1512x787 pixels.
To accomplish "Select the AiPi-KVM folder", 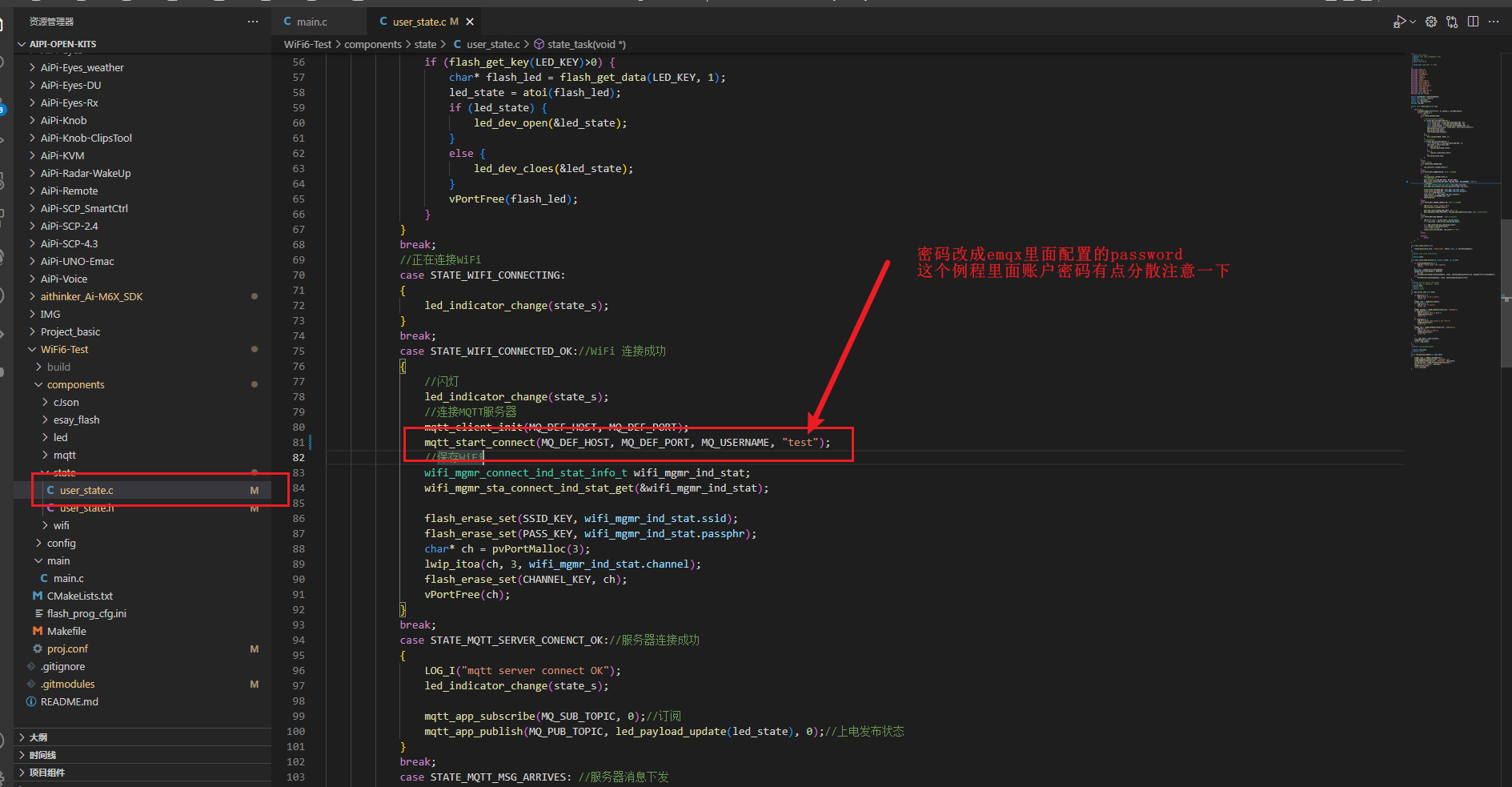I will point(144,155).
